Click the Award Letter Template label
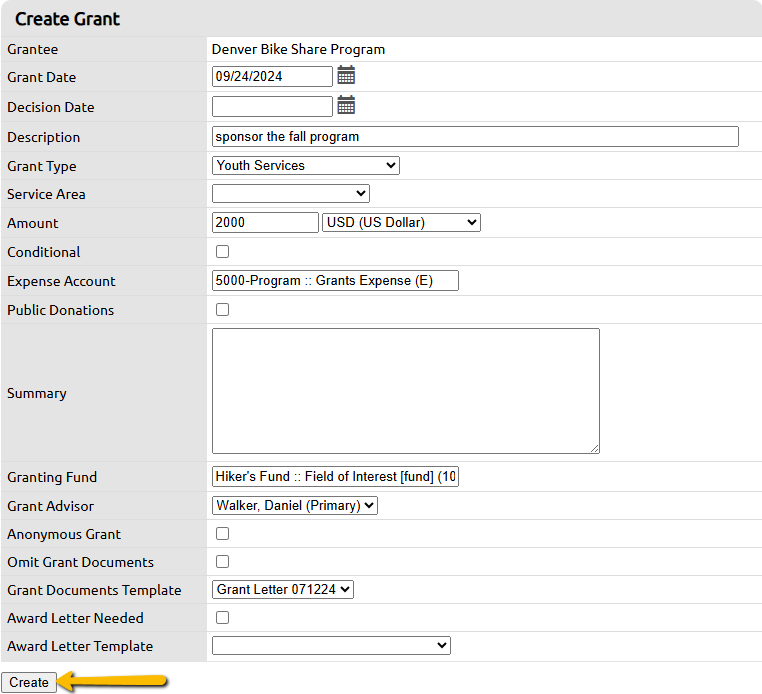This screenshot has height=694, width=762. pyautogui.click(x=80, y=646)
